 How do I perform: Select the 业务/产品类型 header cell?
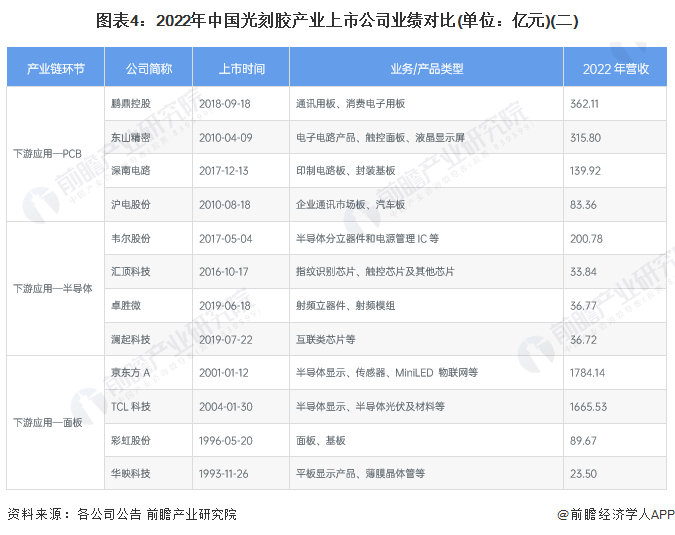point(427,68)
